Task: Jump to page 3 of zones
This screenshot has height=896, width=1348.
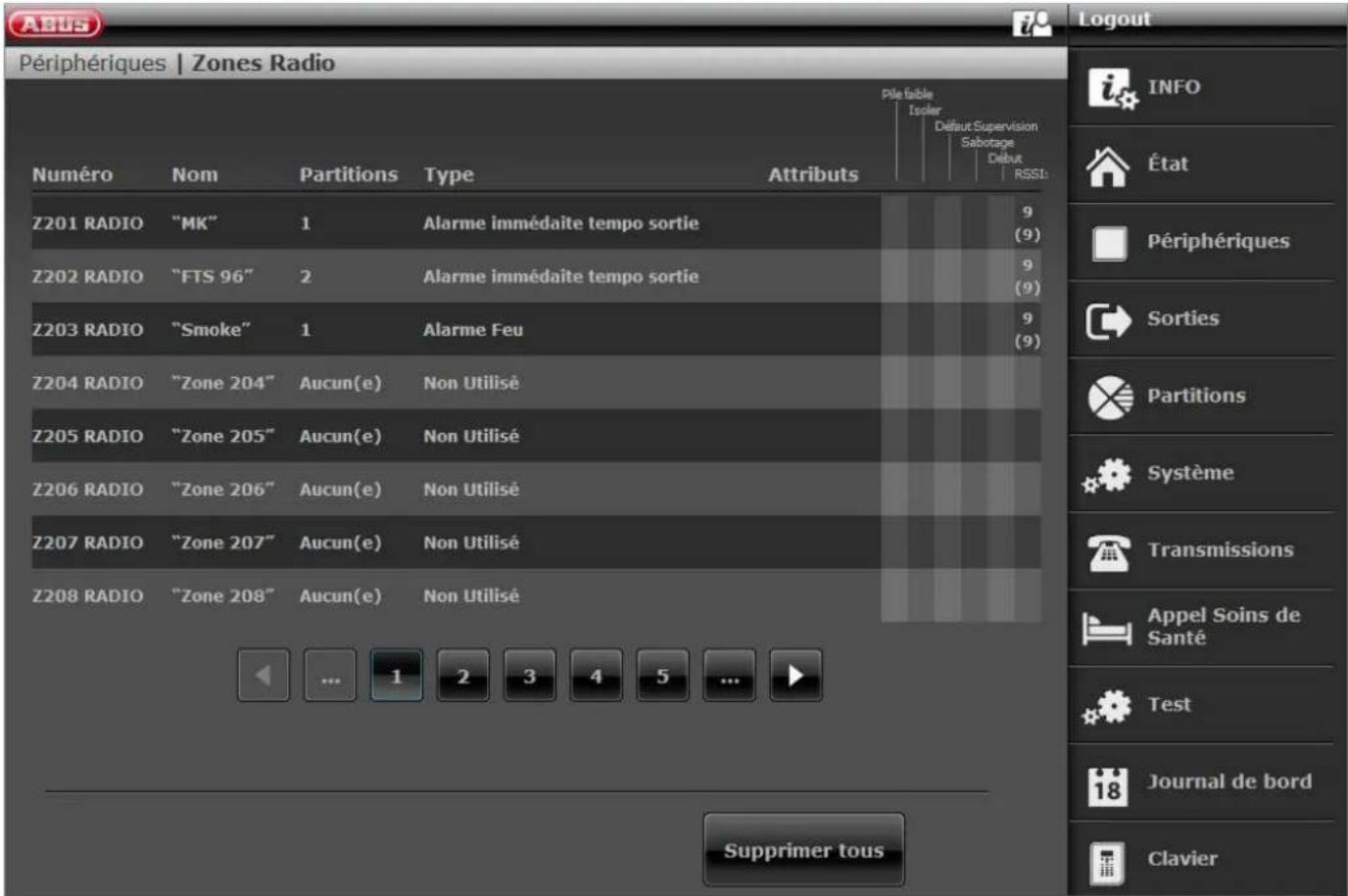Action: coord(529,676)
